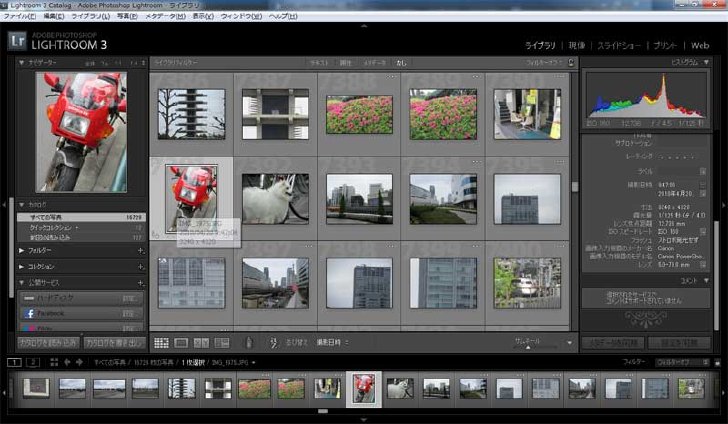Open the ライブラリ menu in menu bar
The image size is (728, 424).
91,16
